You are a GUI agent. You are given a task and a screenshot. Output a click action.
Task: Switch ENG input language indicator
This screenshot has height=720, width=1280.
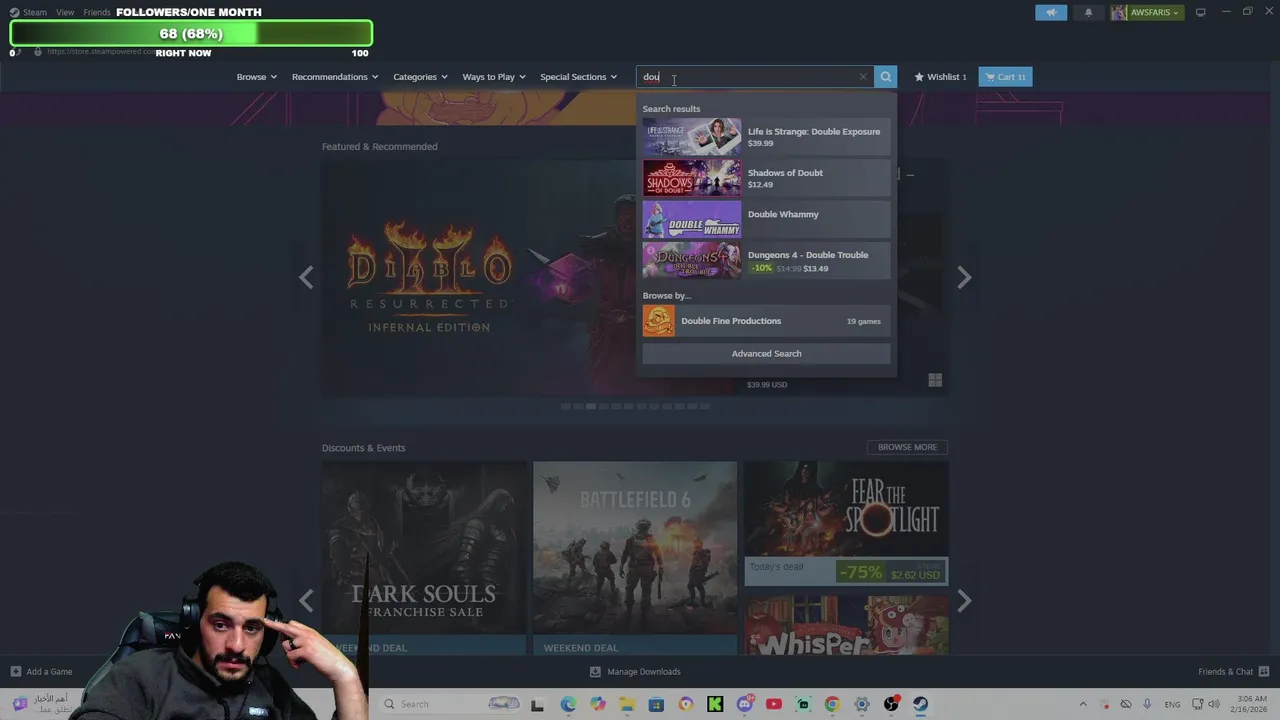(x=1172, y=704)
